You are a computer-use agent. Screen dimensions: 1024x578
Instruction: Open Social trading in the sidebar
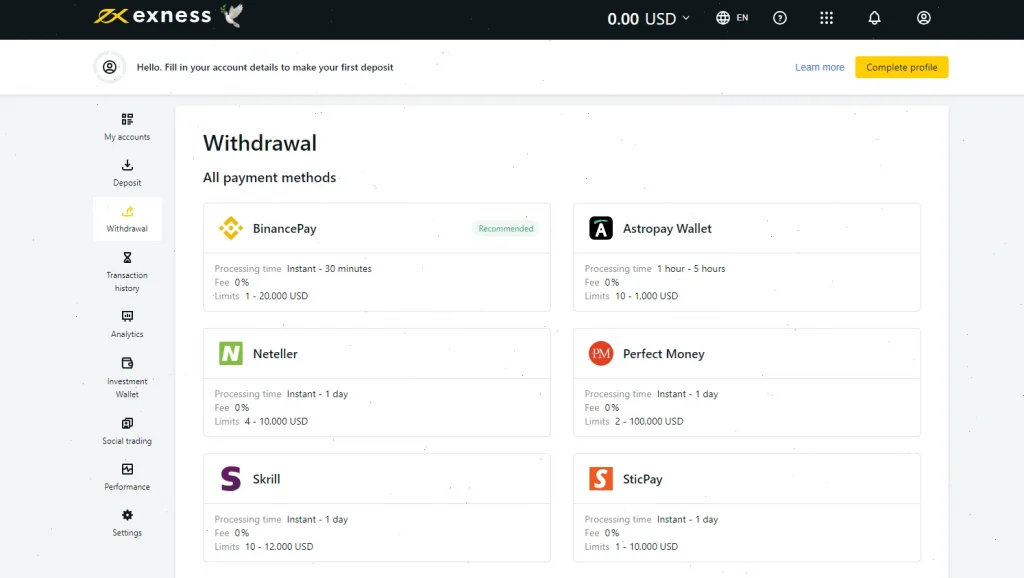(127, 431)
